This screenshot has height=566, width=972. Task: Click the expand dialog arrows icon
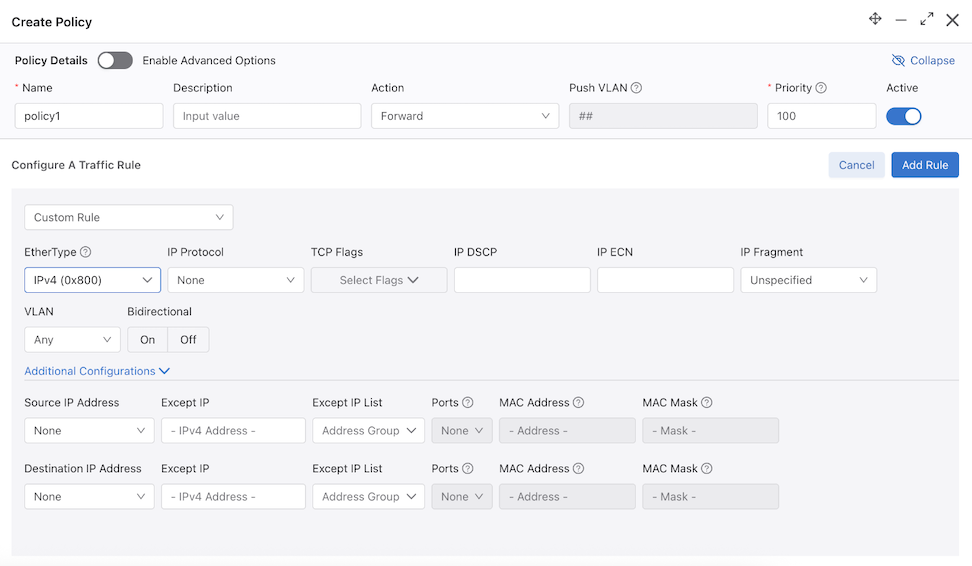click(927, 19)
